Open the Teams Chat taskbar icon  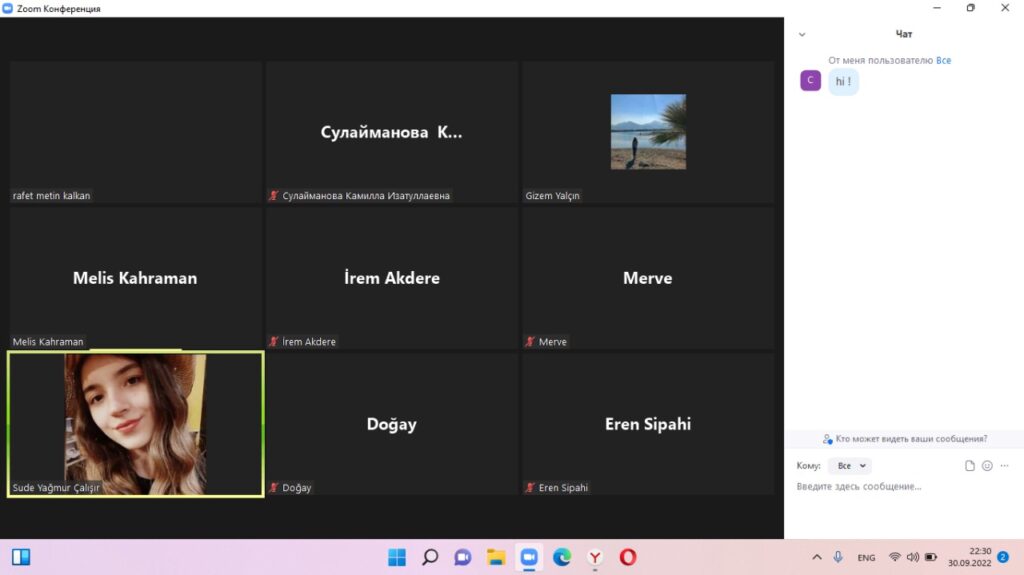[462, 557]
